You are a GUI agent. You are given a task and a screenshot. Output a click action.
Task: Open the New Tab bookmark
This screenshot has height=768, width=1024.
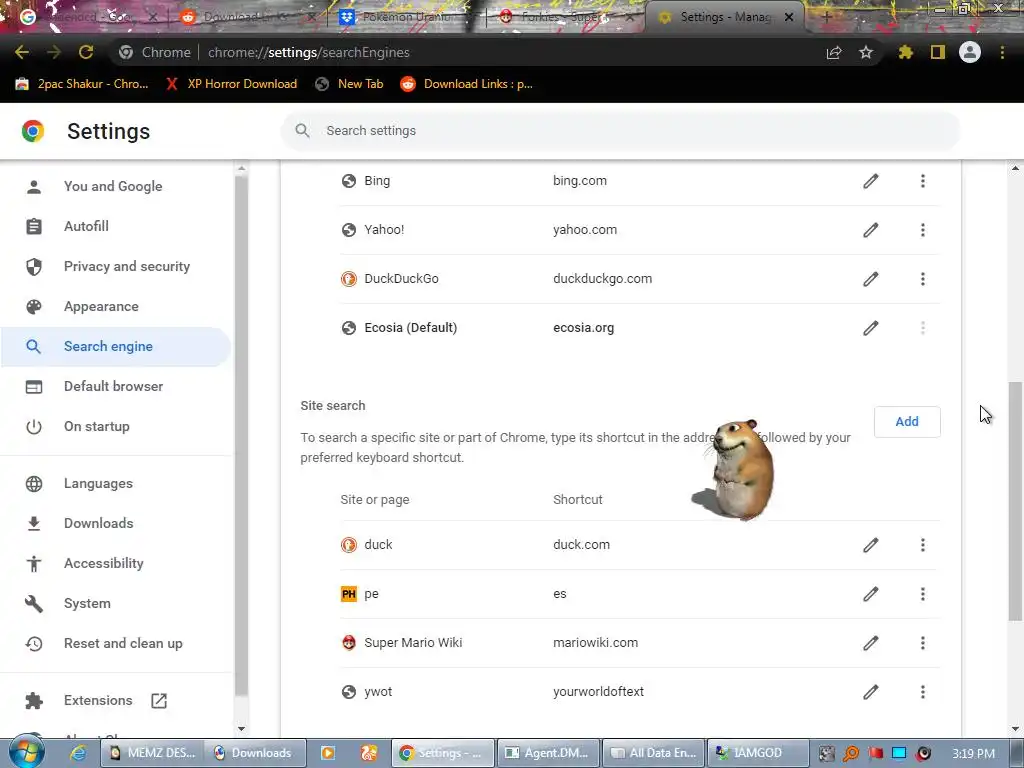(349, 84)
